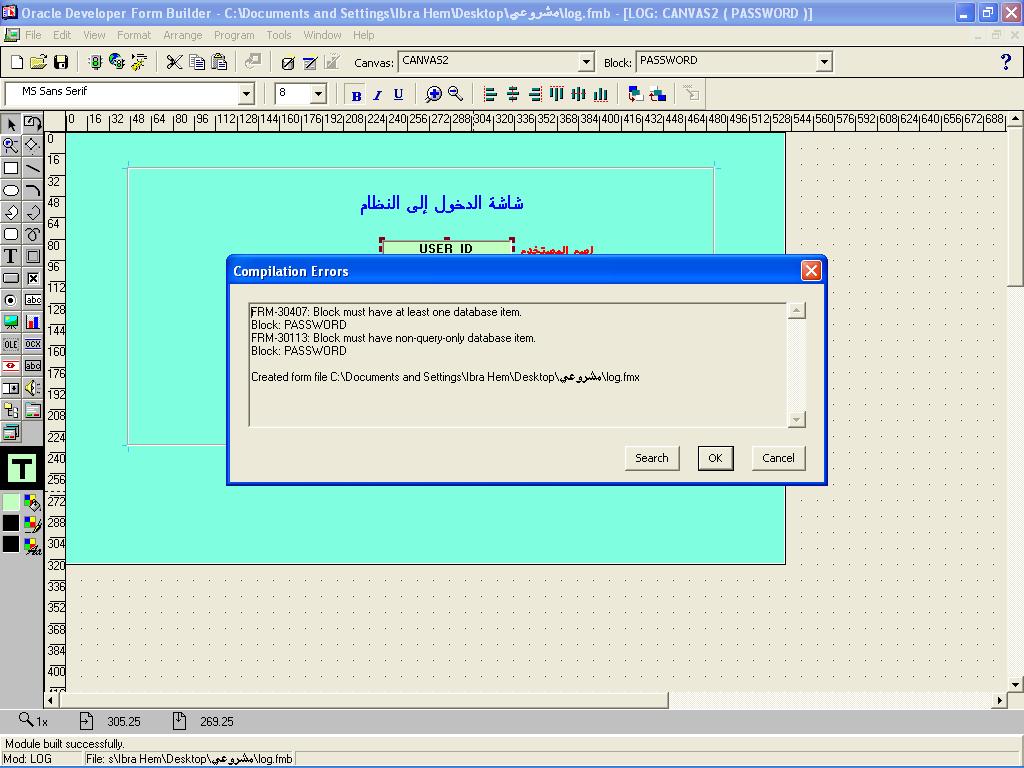The image size is (1024, 768).
Task: Click the Cut scissors icon
Action: pyautogui.click(x=174, y=62)
